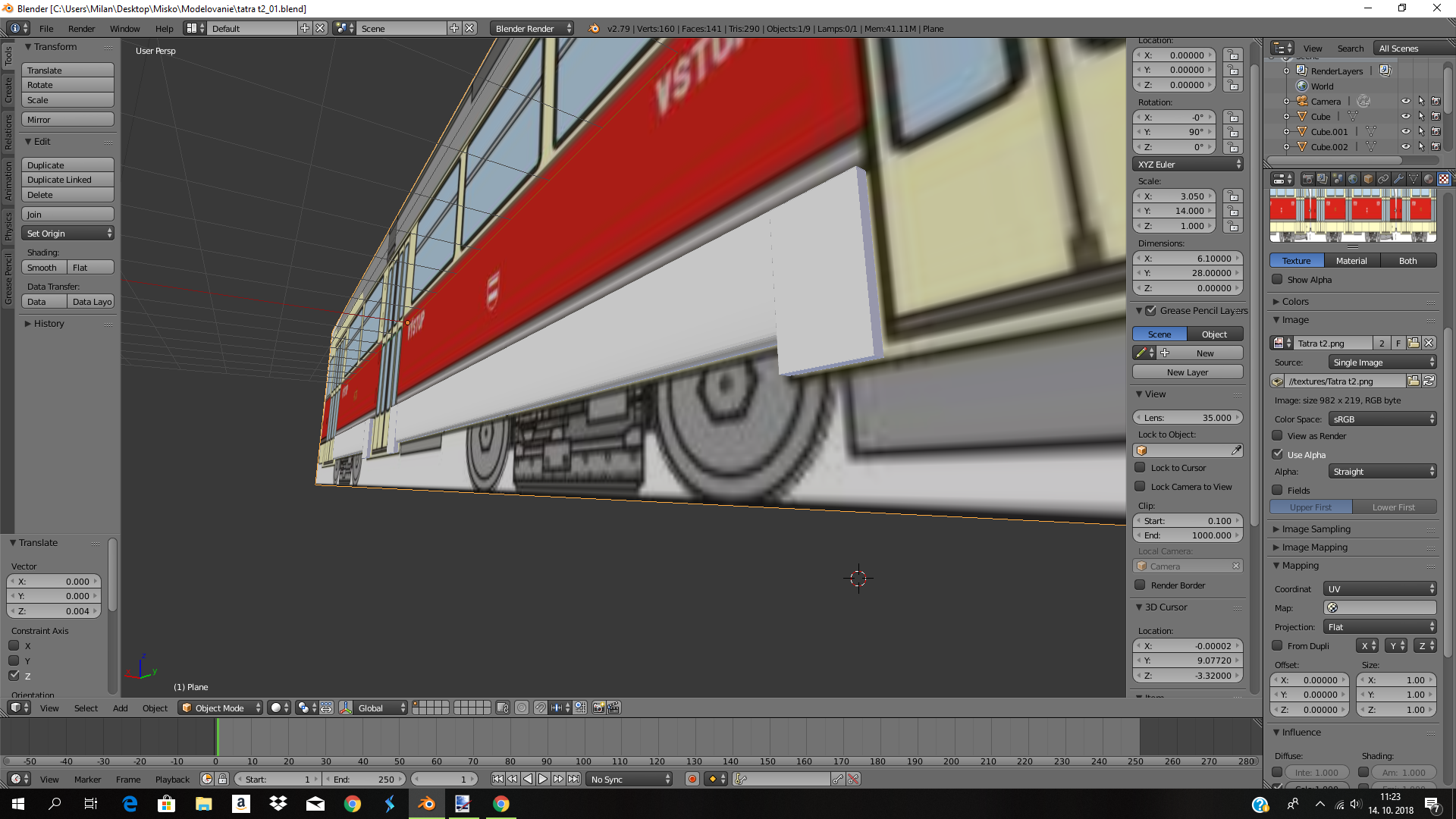1456x819 pixels.
Task: Click the OpenGL render image camera icon
Action: tap(598, 708)
